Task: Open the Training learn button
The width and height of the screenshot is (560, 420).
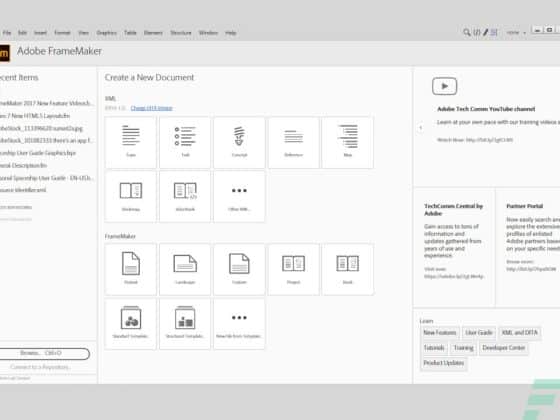Action: (463, 348)
